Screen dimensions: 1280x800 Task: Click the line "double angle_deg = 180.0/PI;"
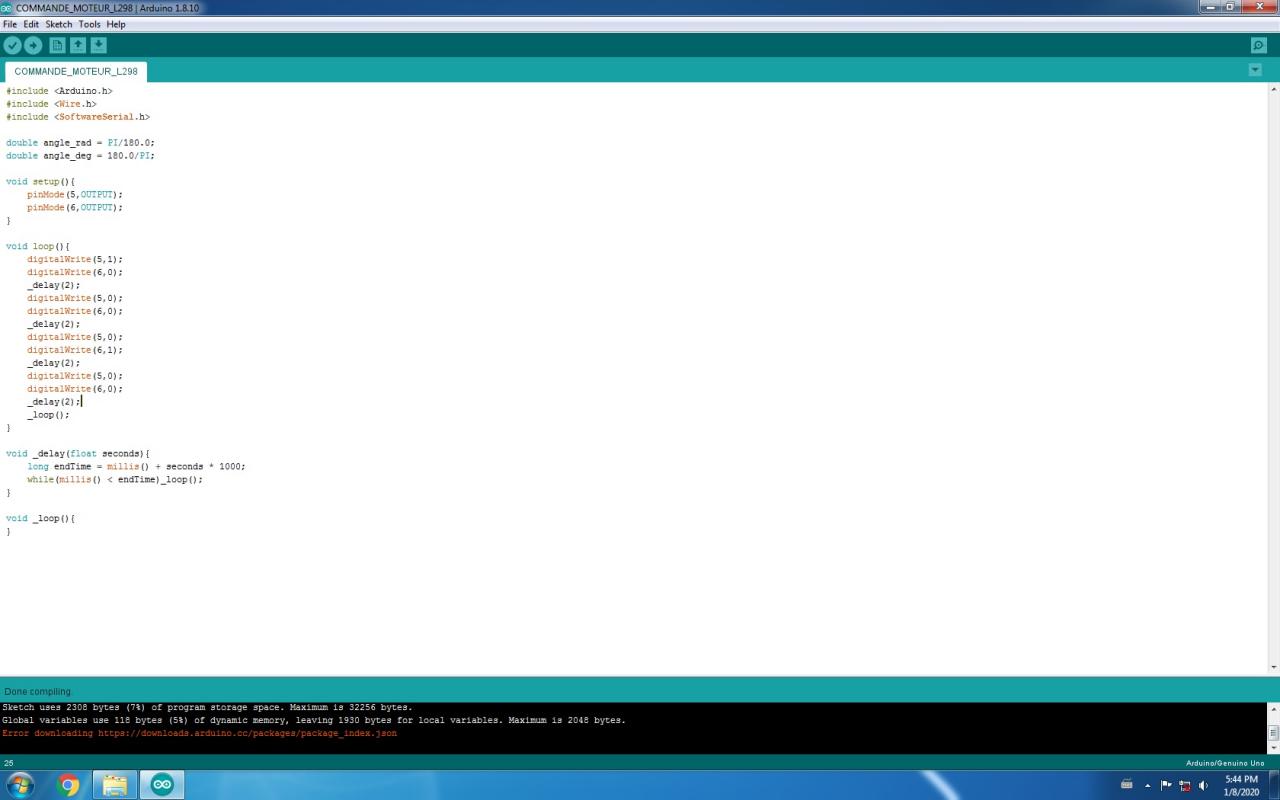tap(80, 156)
